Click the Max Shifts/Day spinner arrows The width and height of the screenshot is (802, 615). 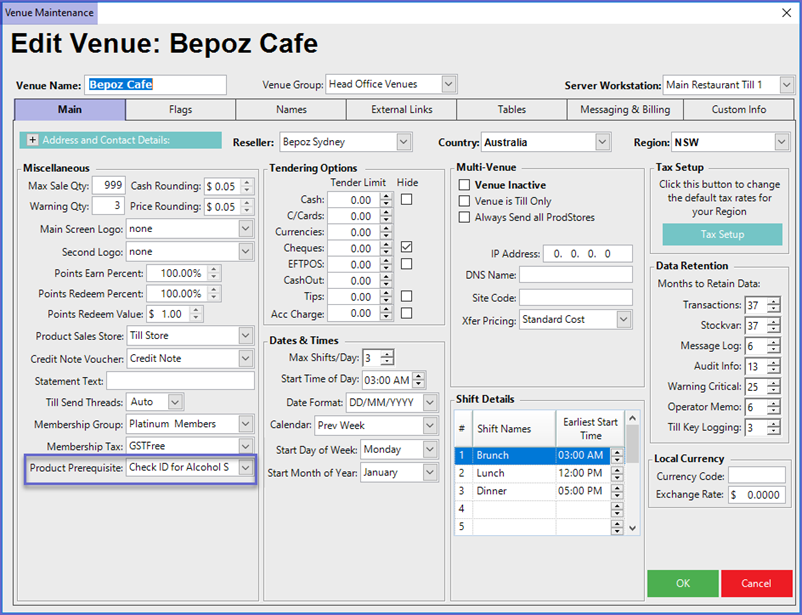tap(387, 358)
